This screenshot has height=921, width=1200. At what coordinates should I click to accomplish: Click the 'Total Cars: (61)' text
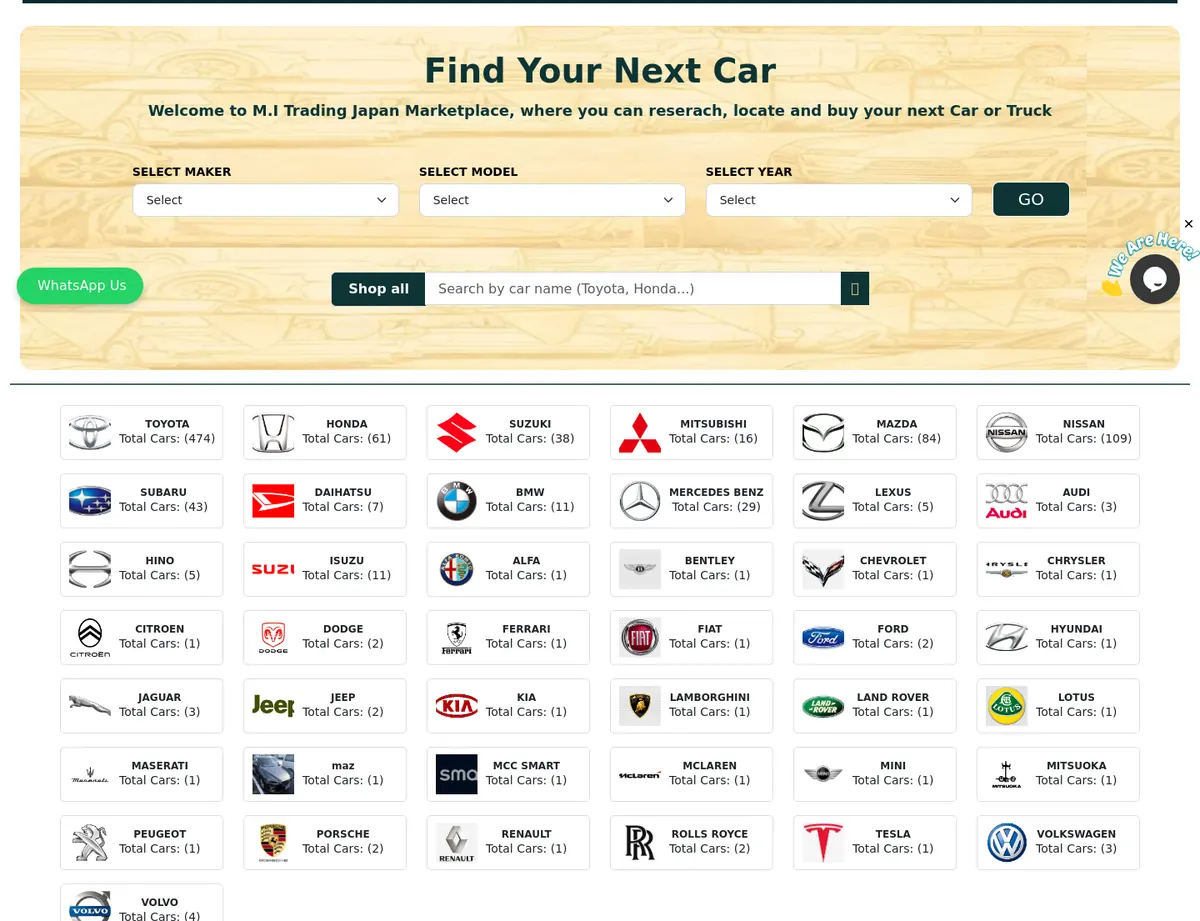[347, 438]
